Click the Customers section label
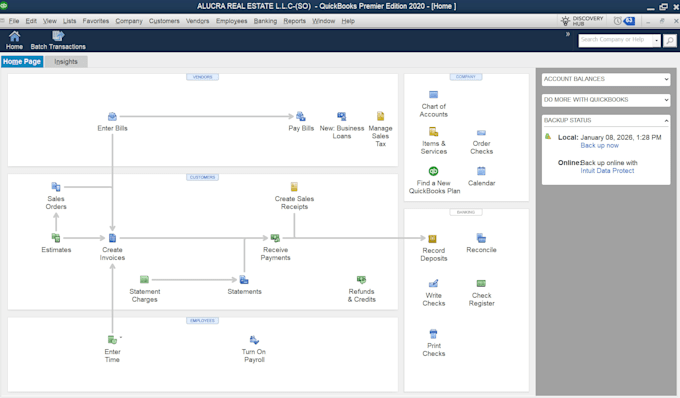Screen dimensions: 680x398 (x=203, y=177)
